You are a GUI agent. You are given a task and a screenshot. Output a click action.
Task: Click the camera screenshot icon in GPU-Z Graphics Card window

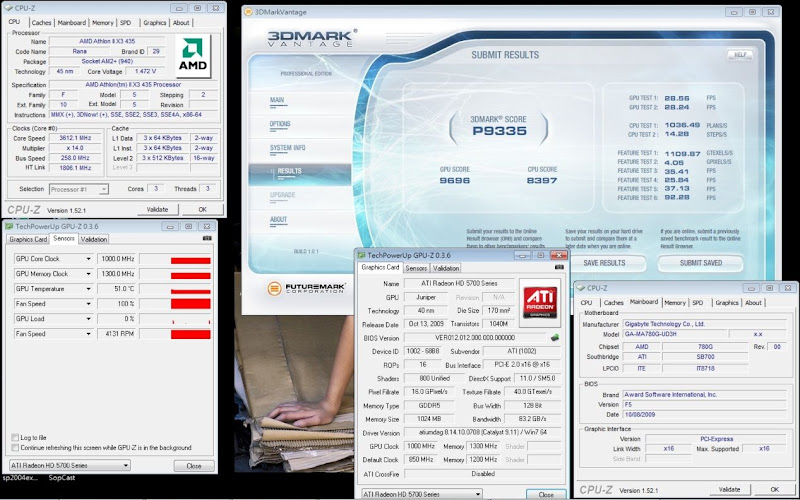pyautogui.click(x=559, y=267)
